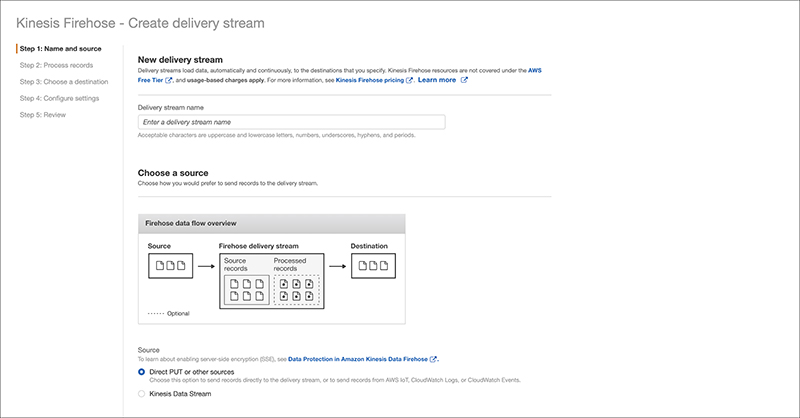The width and height of the screenshot is (800, 418).
Task: Click external link icon beside AWS Free Tier
Action: (x=169, y=80)
